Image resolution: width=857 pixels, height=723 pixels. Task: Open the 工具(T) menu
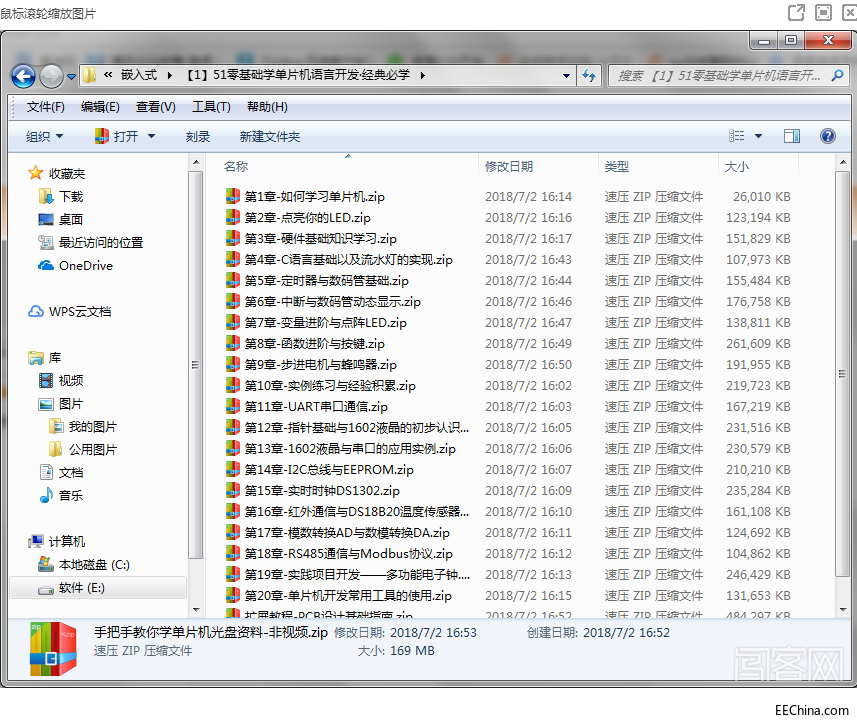[211, 107]
